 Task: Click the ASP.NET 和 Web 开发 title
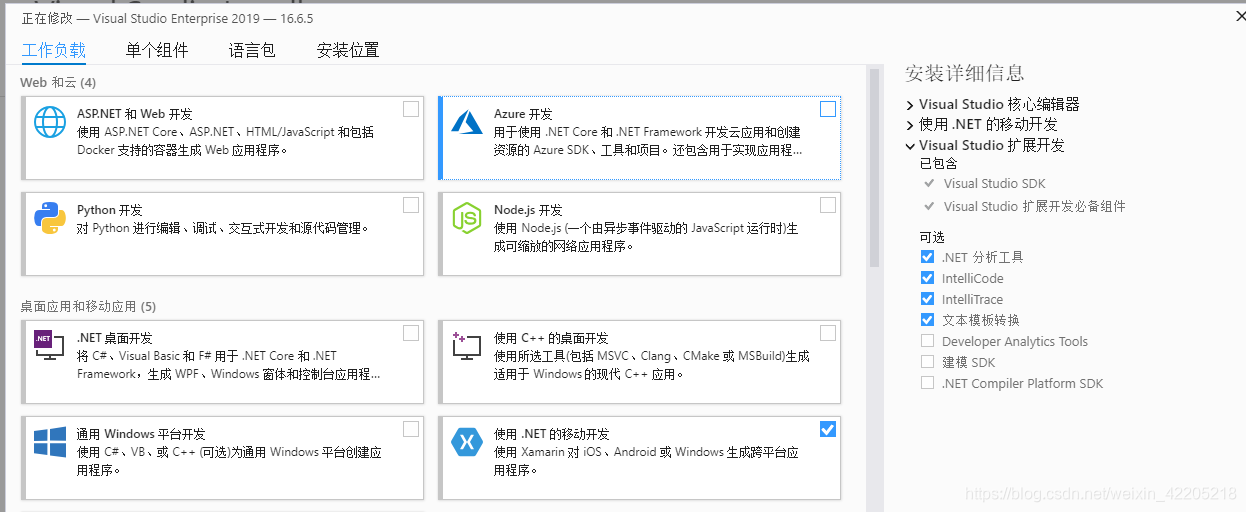tap(135, 115)
